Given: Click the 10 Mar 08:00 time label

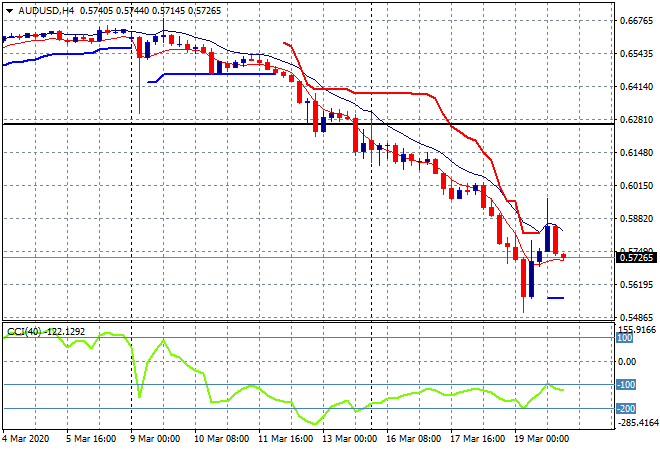Looking at the screenshot, I should click(x=221, y=439).
